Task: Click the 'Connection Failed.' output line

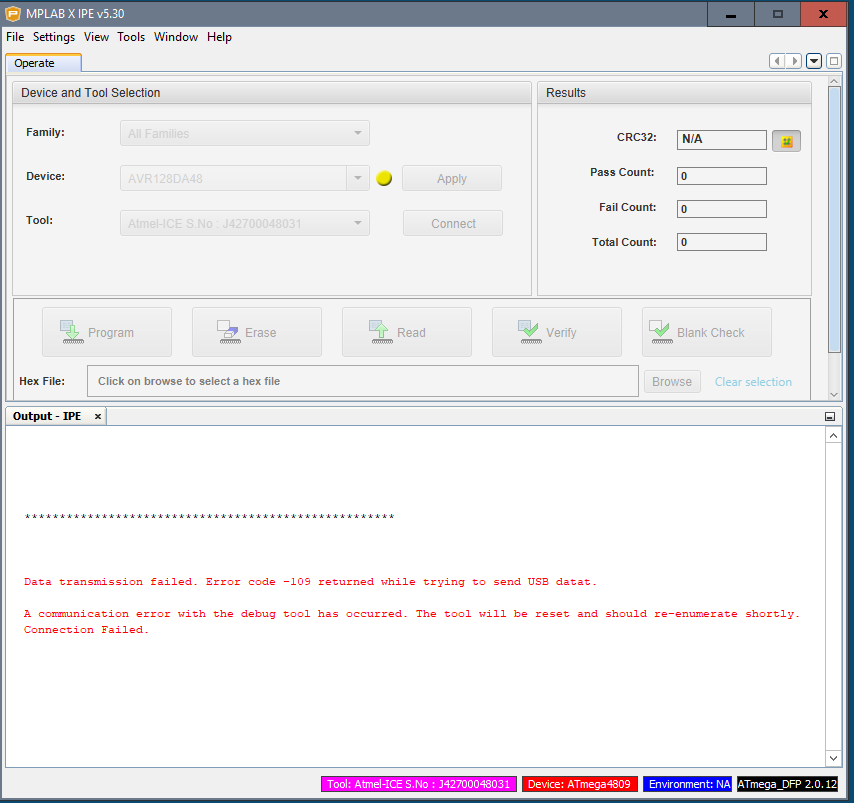Action: click(x=86, y=630)
